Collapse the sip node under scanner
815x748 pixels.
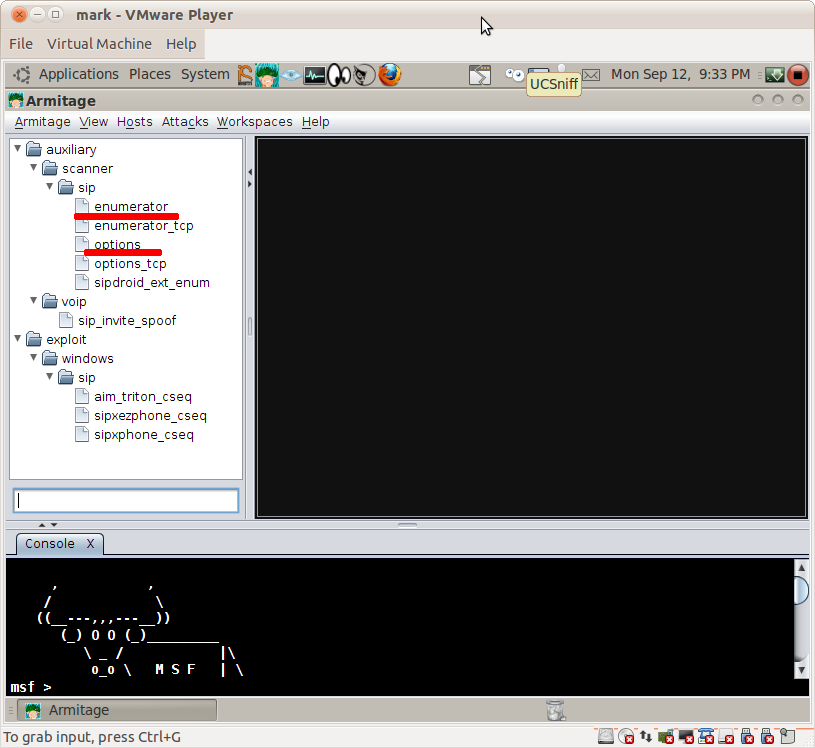[50, 187]
